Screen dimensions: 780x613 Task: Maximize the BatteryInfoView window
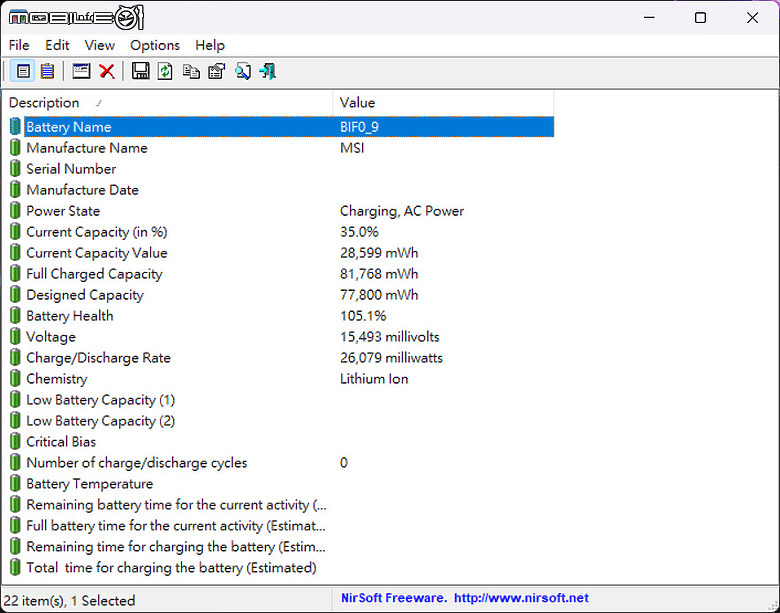(700, 17)
